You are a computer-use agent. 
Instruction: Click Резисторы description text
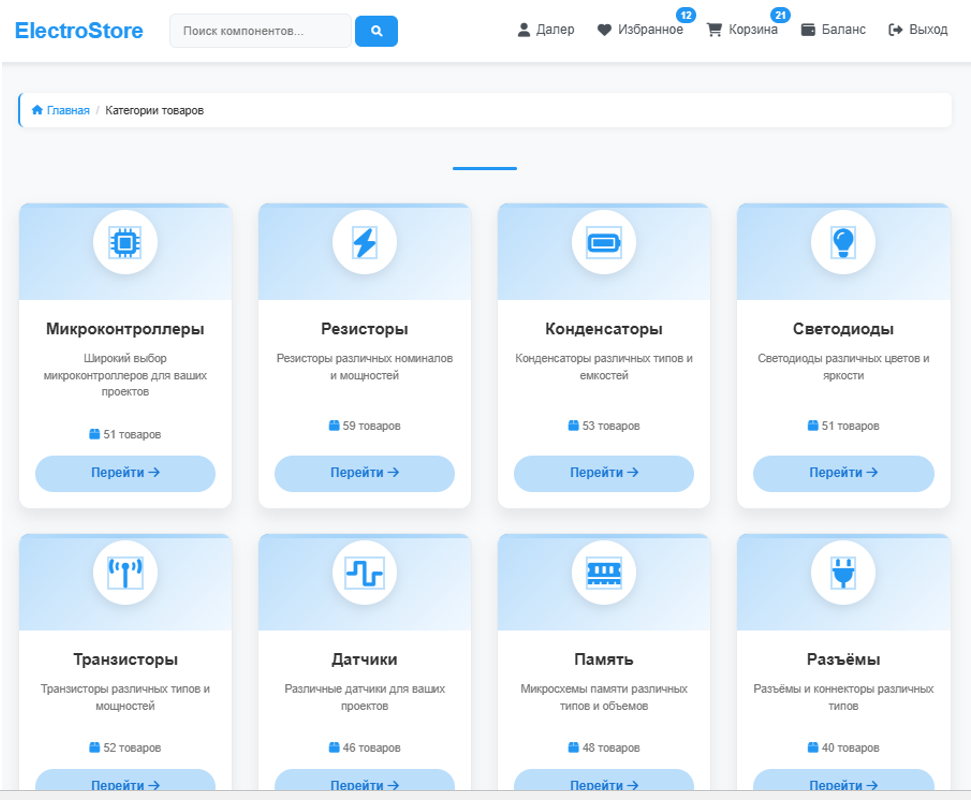(365, 367)
